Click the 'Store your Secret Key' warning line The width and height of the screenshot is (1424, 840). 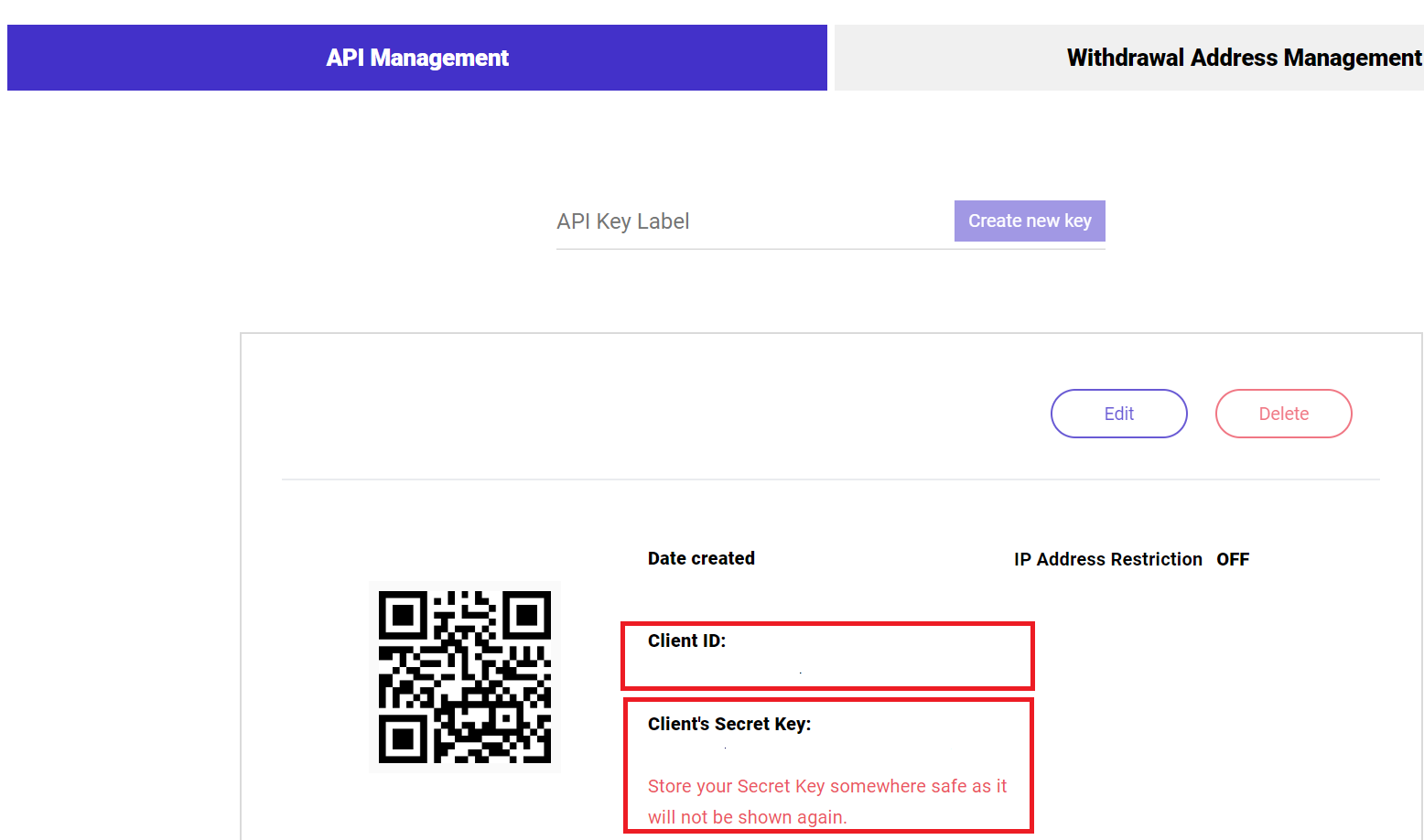[x=827, y=786]
